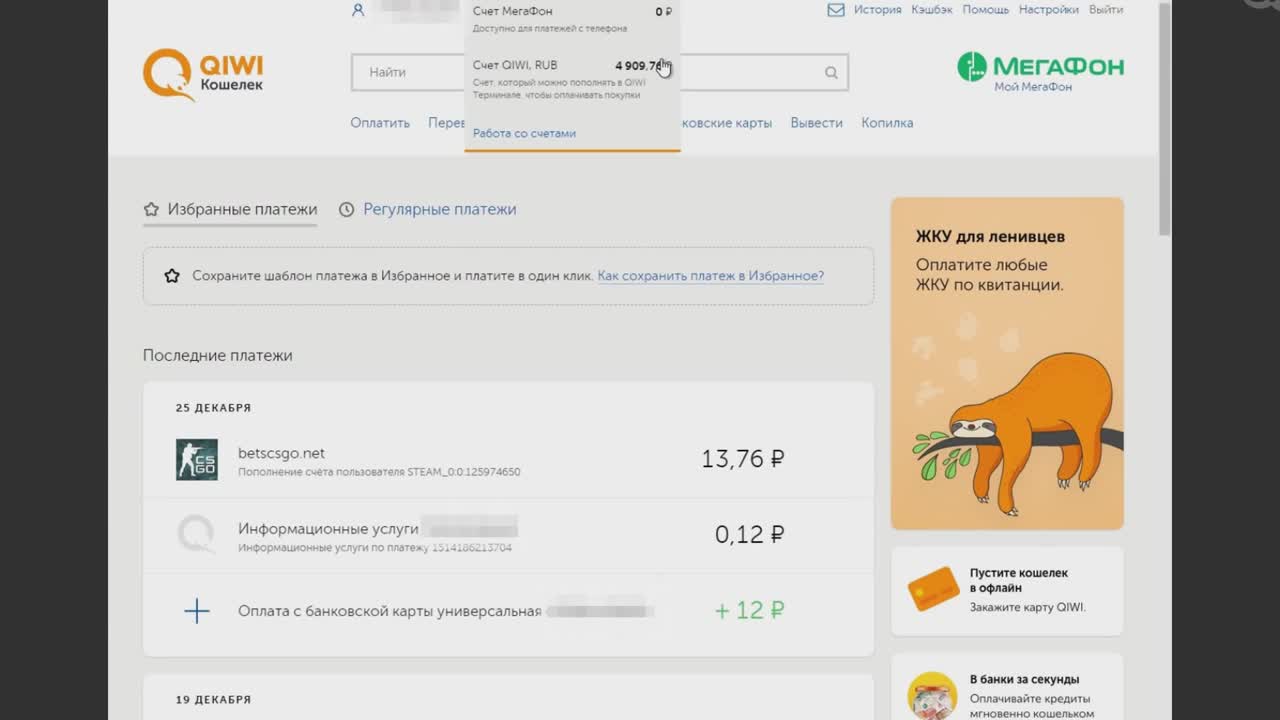This screenshot has width=1280, height=720.
Task: Open the Вывести menu item
Action: click(817, 123)
